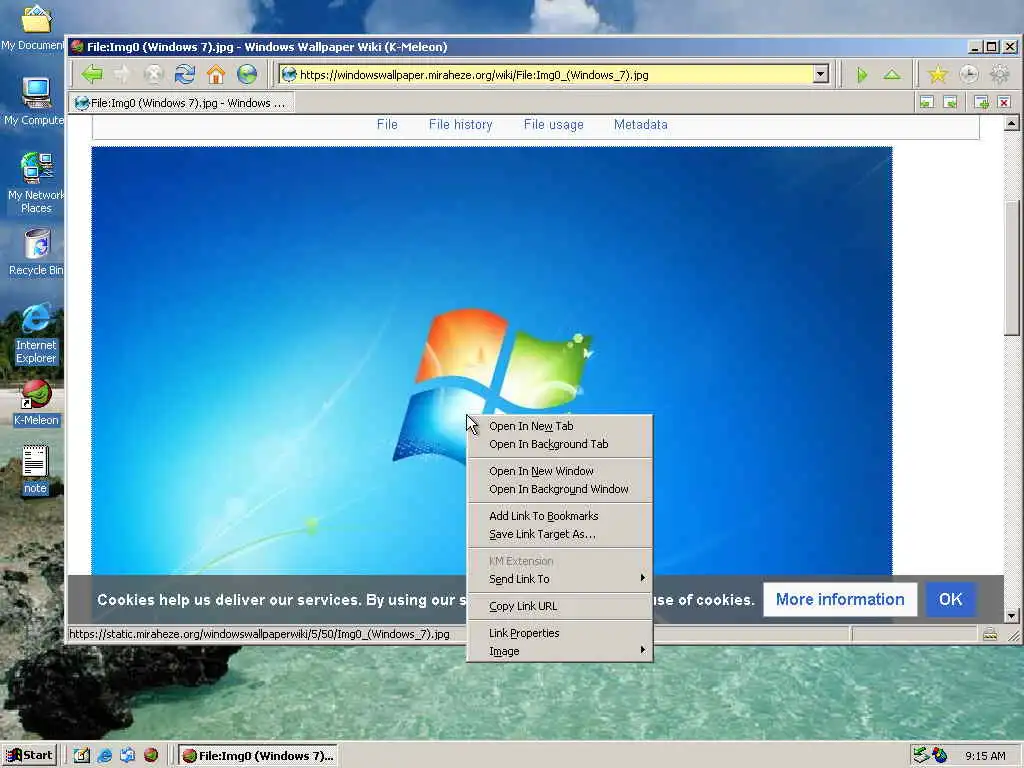Click the status bar security lock icon
1024x768 pixels.
(990, 634)
